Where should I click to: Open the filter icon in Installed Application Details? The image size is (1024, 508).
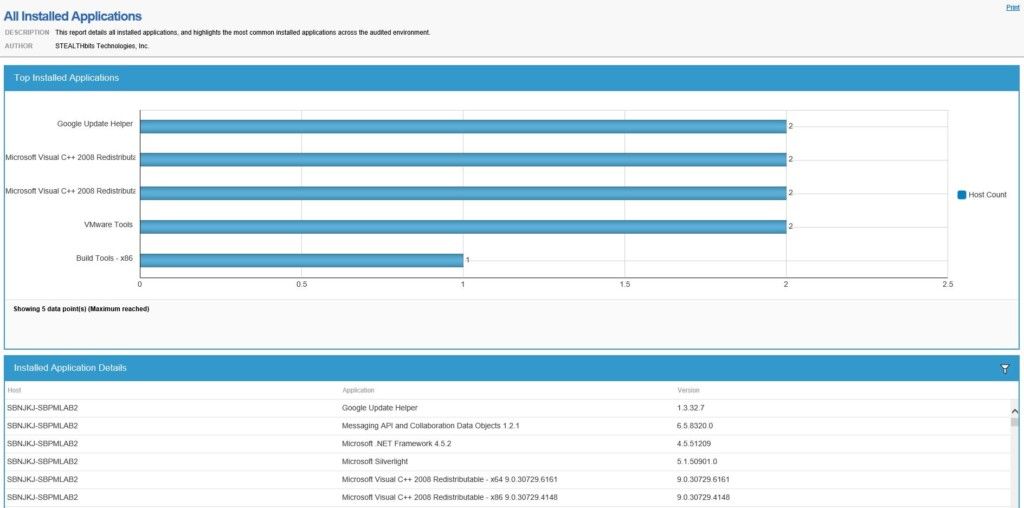point(1004,369)
